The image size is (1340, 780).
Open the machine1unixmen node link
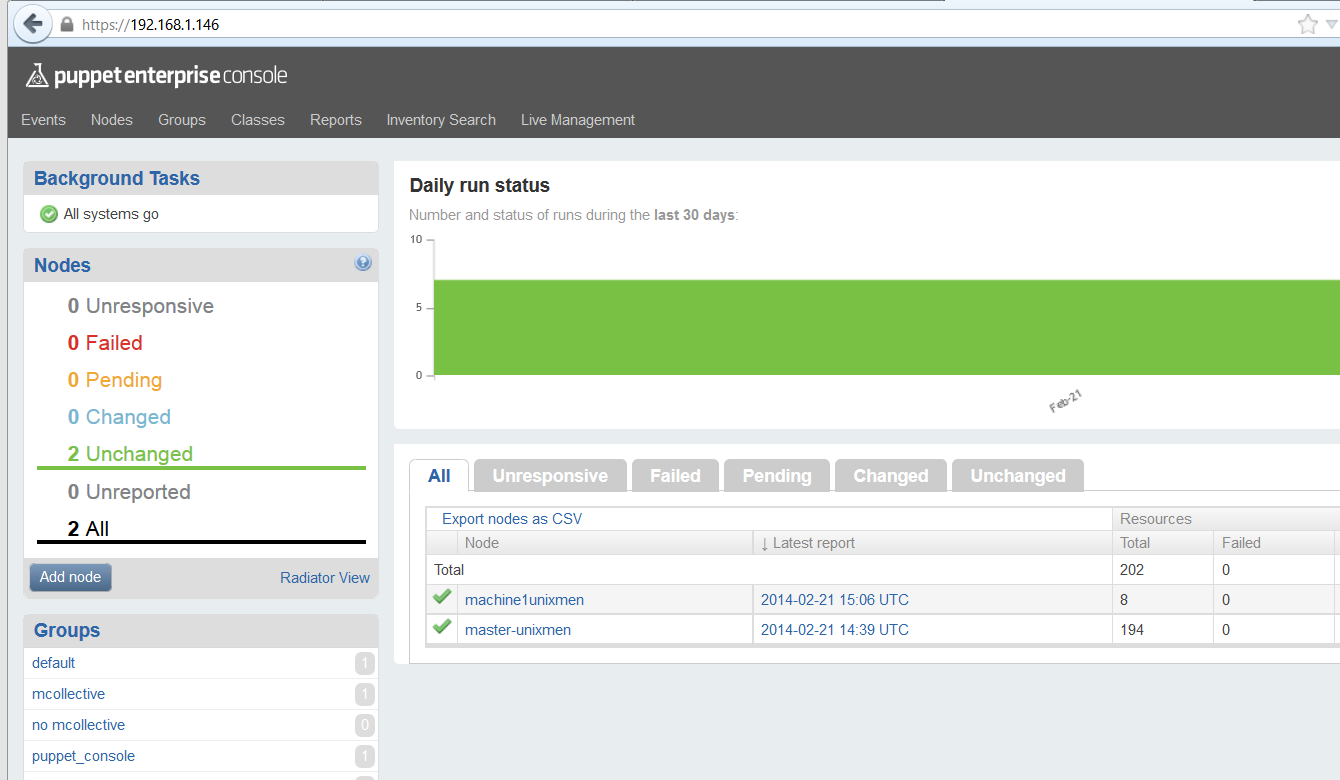(x=524, y=600)
